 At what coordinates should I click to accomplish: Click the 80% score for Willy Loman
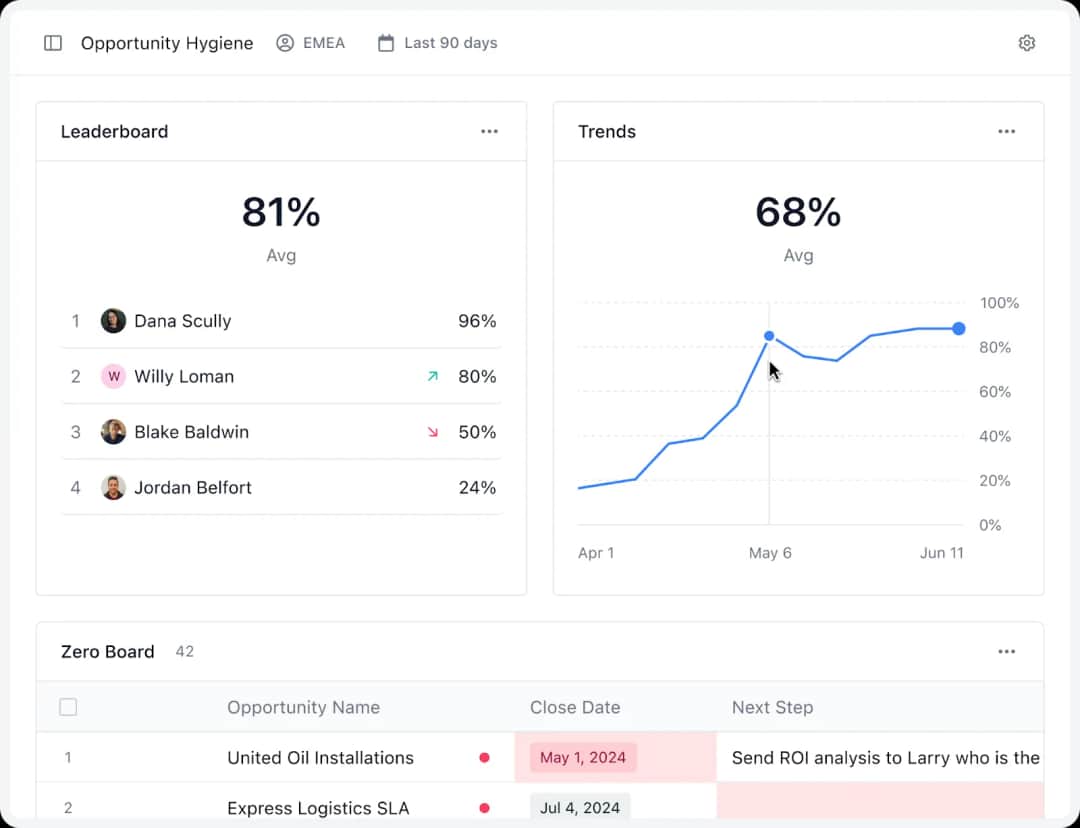point(477,376)
